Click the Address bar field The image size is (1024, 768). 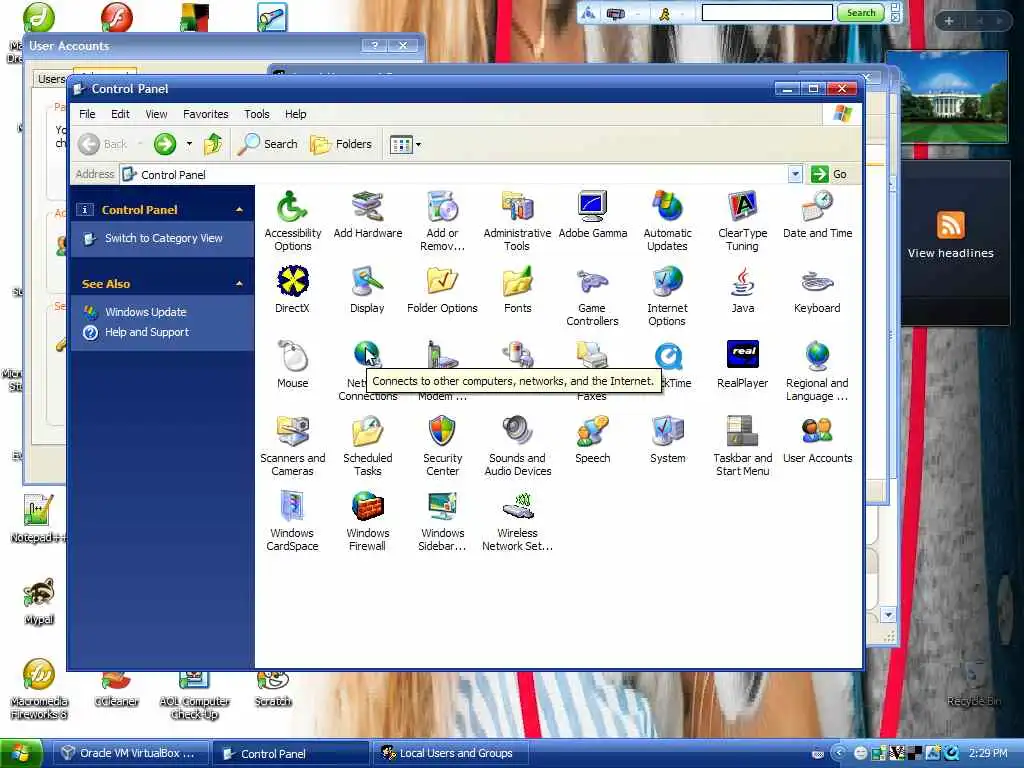click(x=462, y=174)
